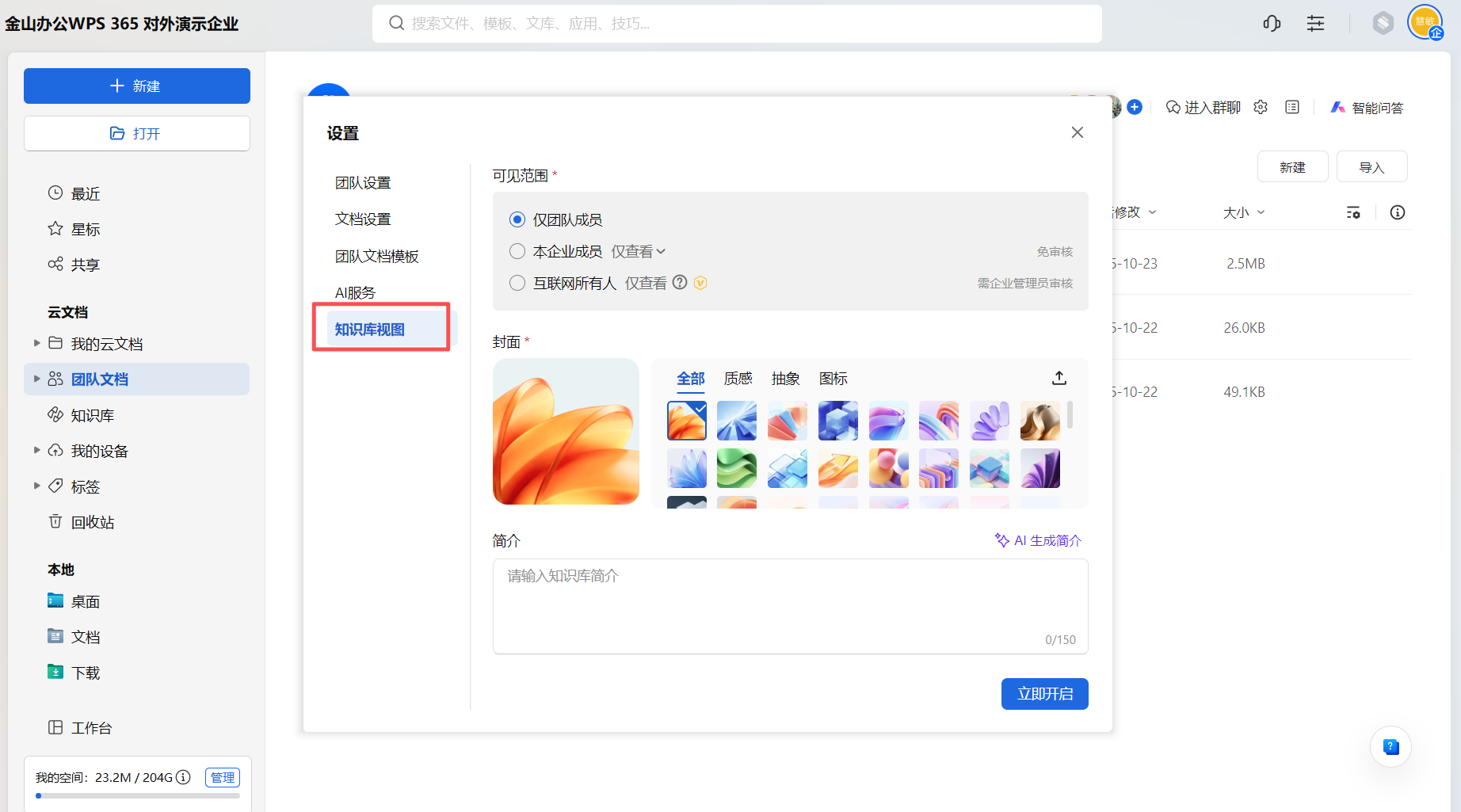Click the large cover preview image
The width and height of the screenshot is (1461, 812).
[x=566, y=432]
